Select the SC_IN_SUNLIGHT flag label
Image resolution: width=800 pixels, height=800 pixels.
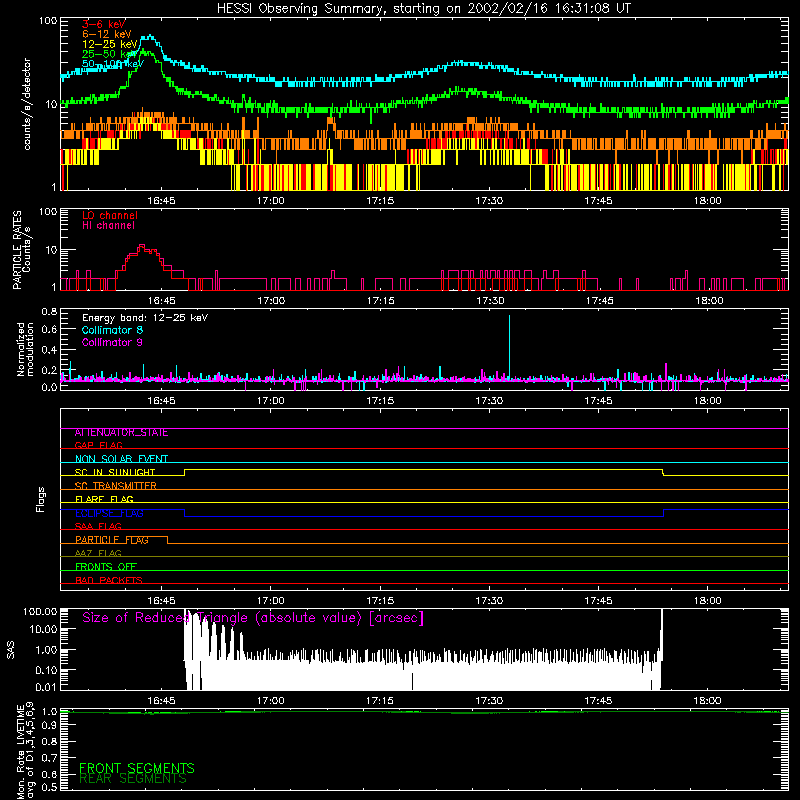(115, 472)
